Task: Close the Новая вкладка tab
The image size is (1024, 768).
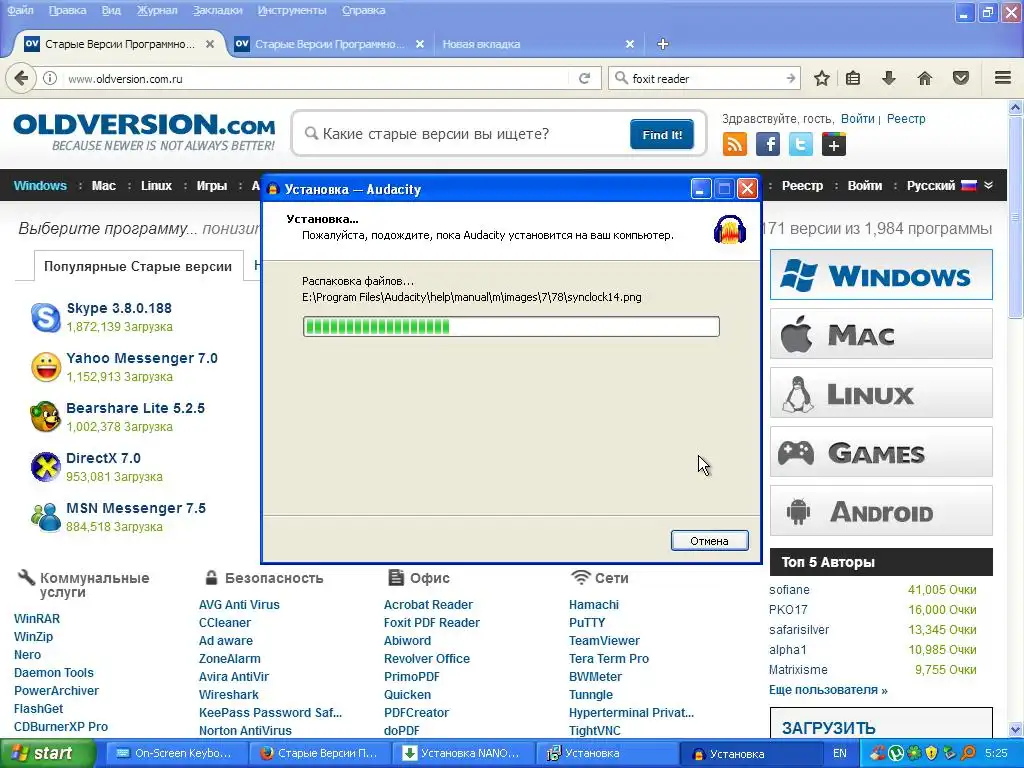Action: tap(630, 44)
